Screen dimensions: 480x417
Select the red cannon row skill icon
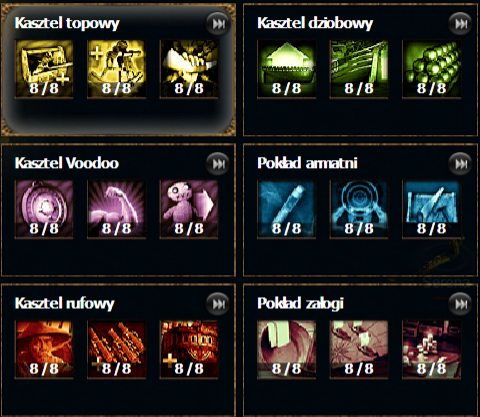(x=117, y=349)
